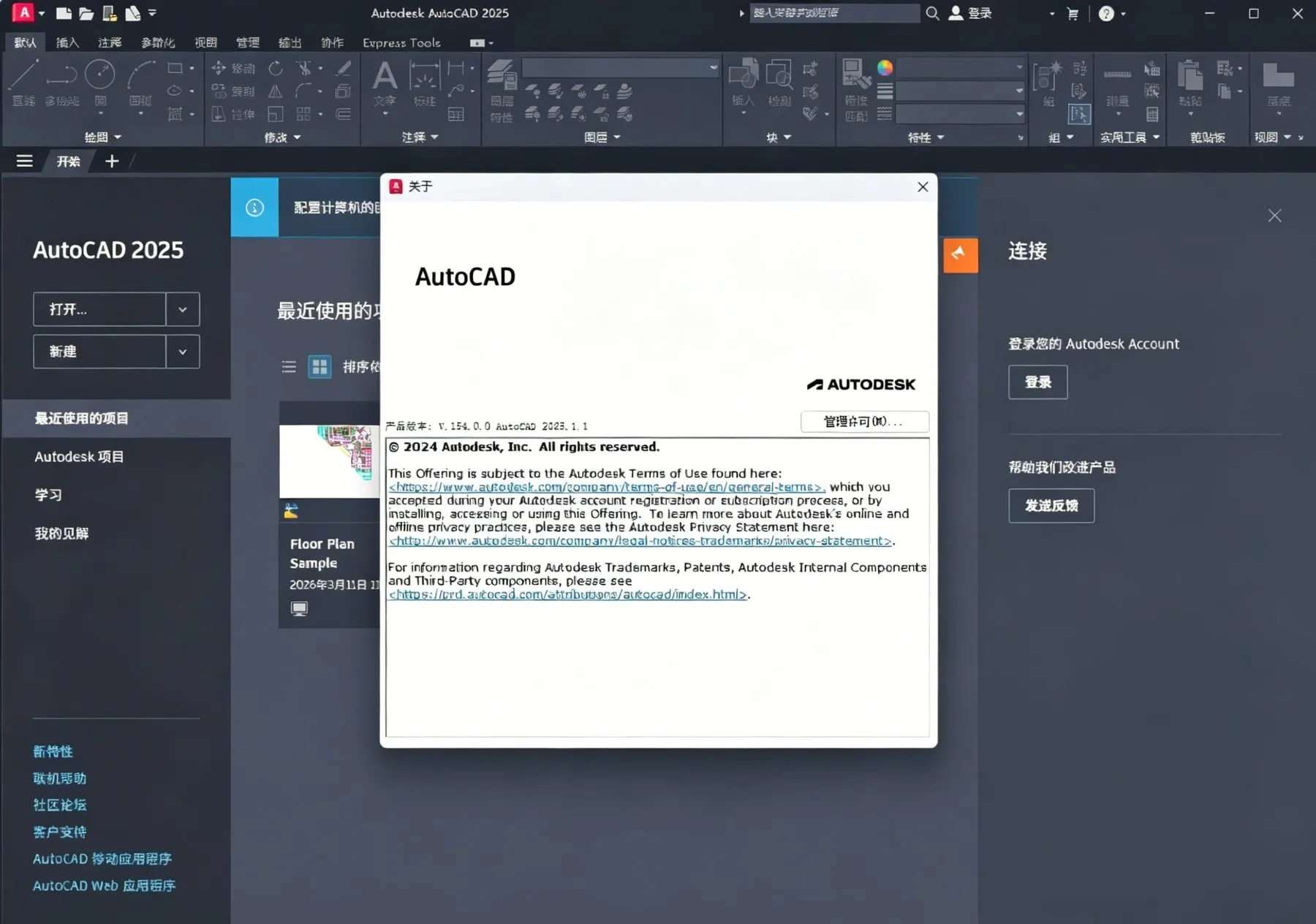
Task: Select the Line draw tool
Action: point(24,82)
